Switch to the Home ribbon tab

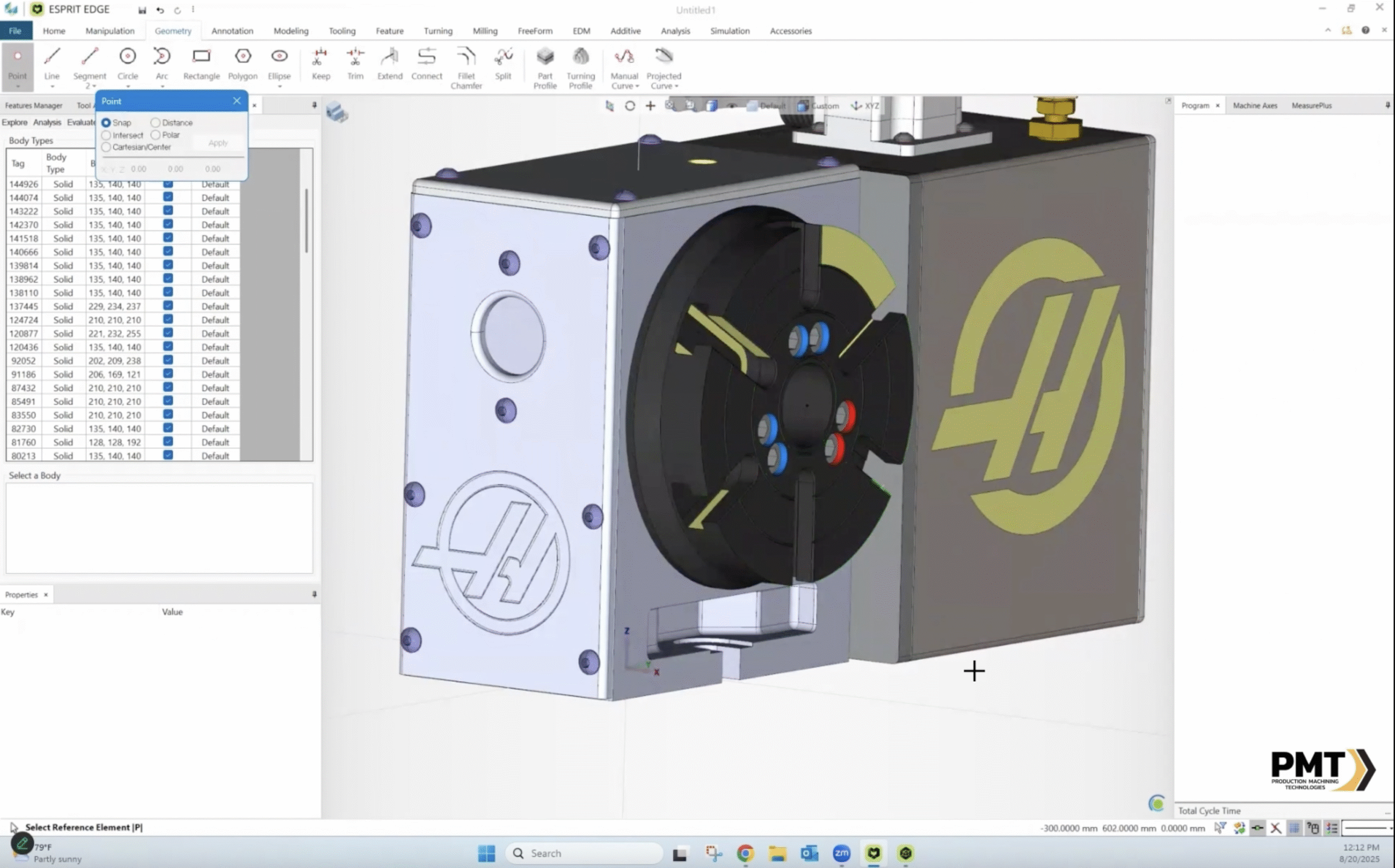54,31
